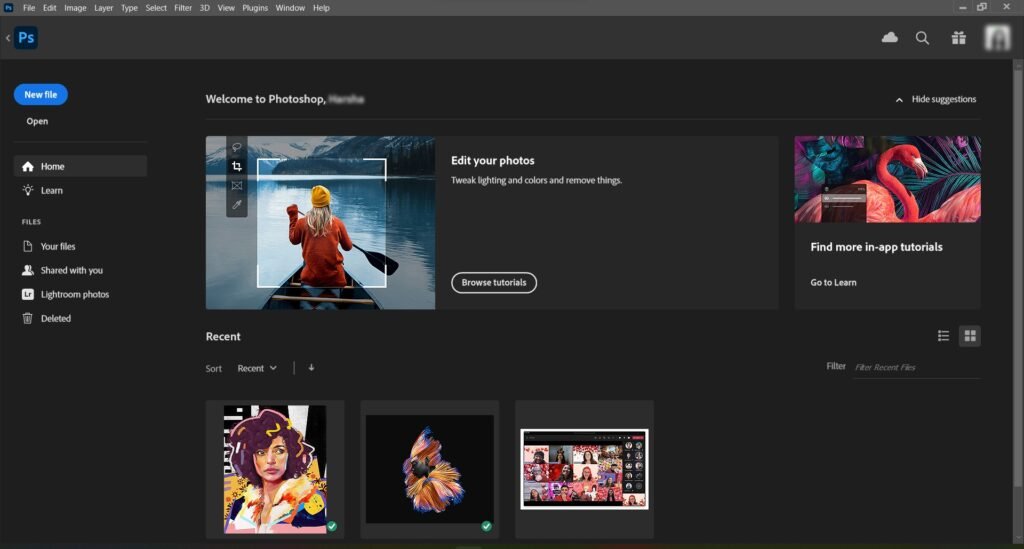The height and width of the screenshot is (549, 1024).
Task: Collapse suggestions with Hide suggestions
Action: [936, 99]
